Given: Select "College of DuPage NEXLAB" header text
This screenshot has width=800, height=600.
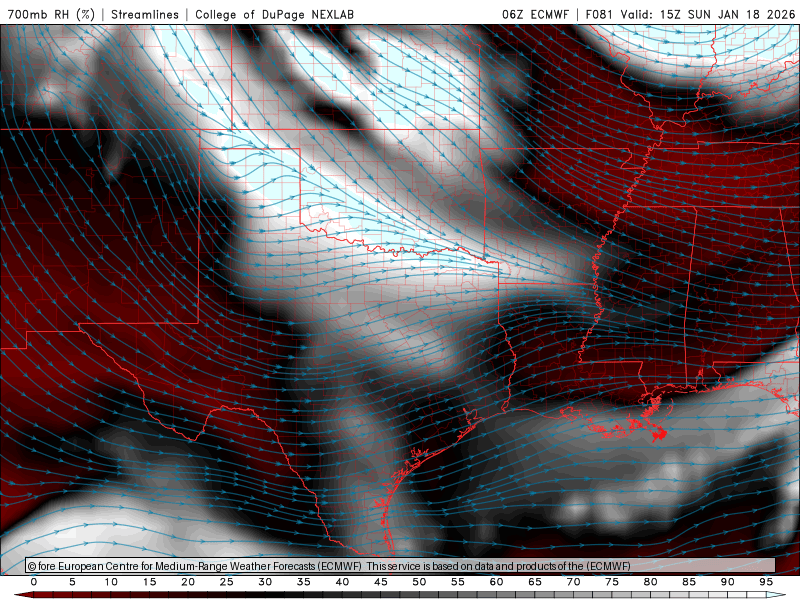Looking at the screenshot, I should [274, 14].
